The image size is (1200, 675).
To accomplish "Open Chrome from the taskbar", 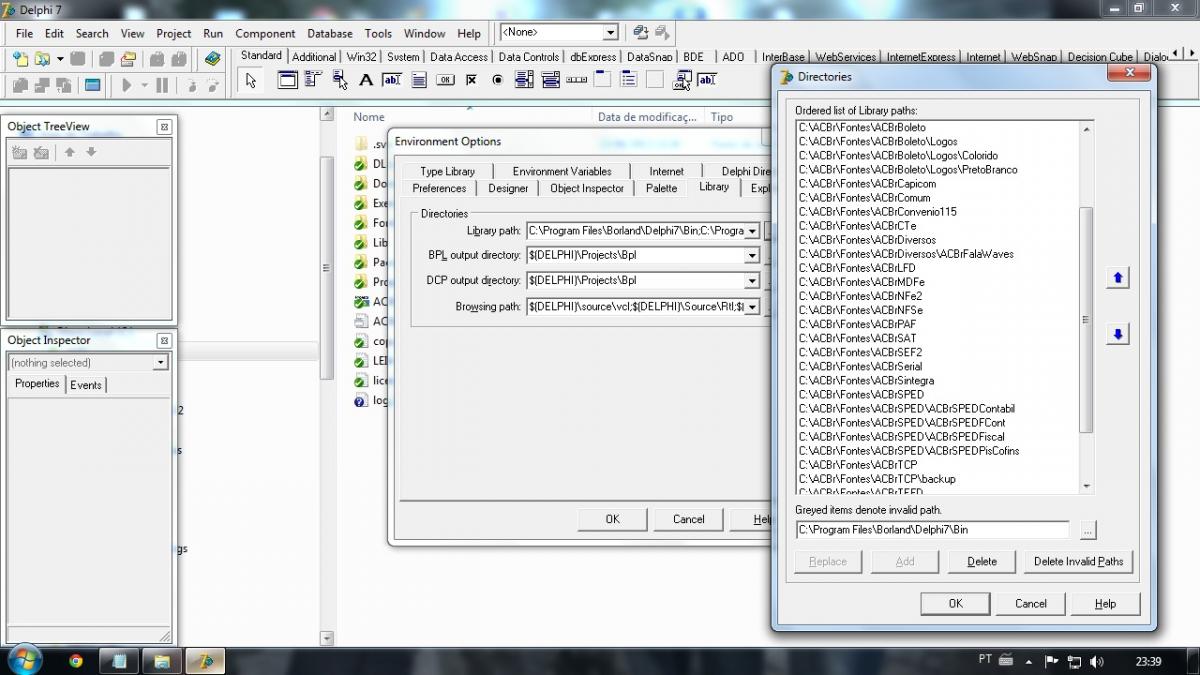I will [x=76, y=661].
